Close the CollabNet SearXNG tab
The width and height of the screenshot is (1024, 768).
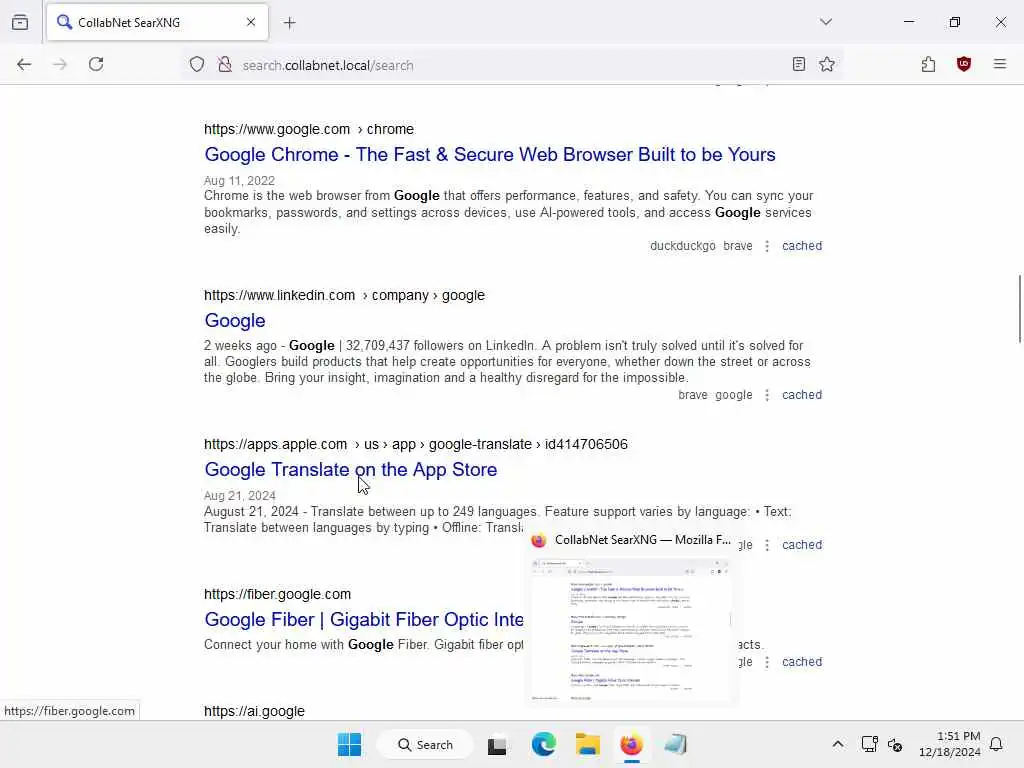pos(251,22)
